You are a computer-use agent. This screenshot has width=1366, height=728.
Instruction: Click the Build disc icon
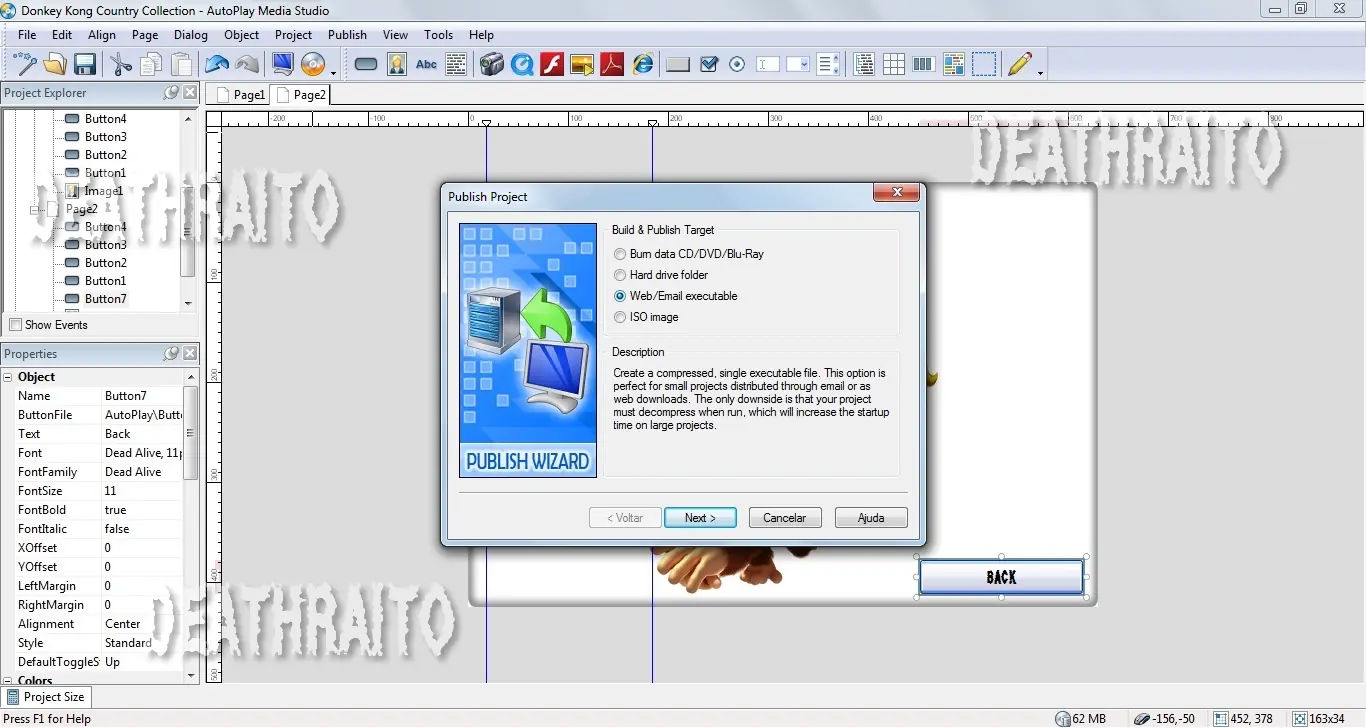pos(313,65)
